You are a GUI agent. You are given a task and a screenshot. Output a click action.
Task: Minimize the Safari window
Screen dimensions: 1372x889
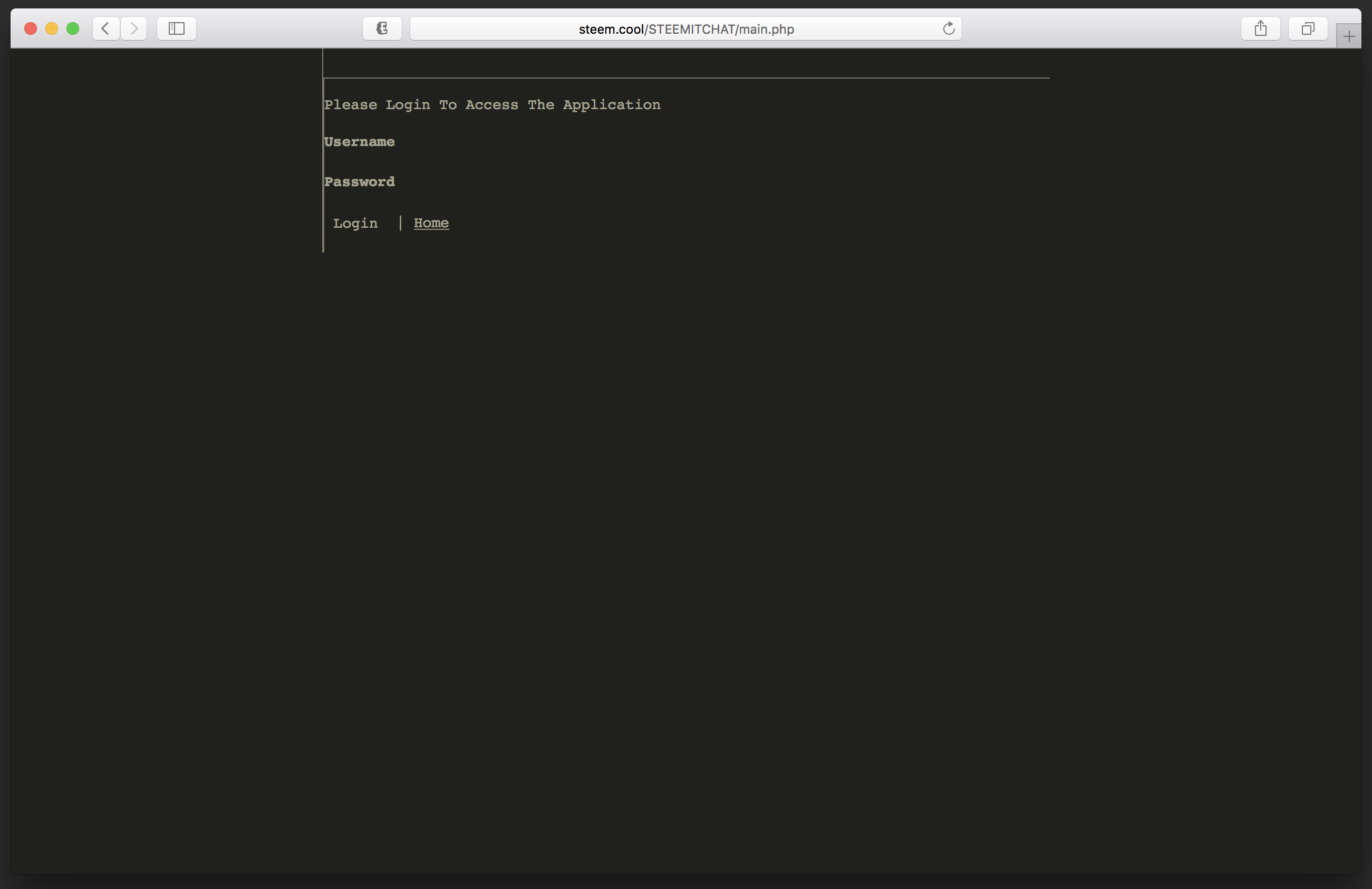51,28
